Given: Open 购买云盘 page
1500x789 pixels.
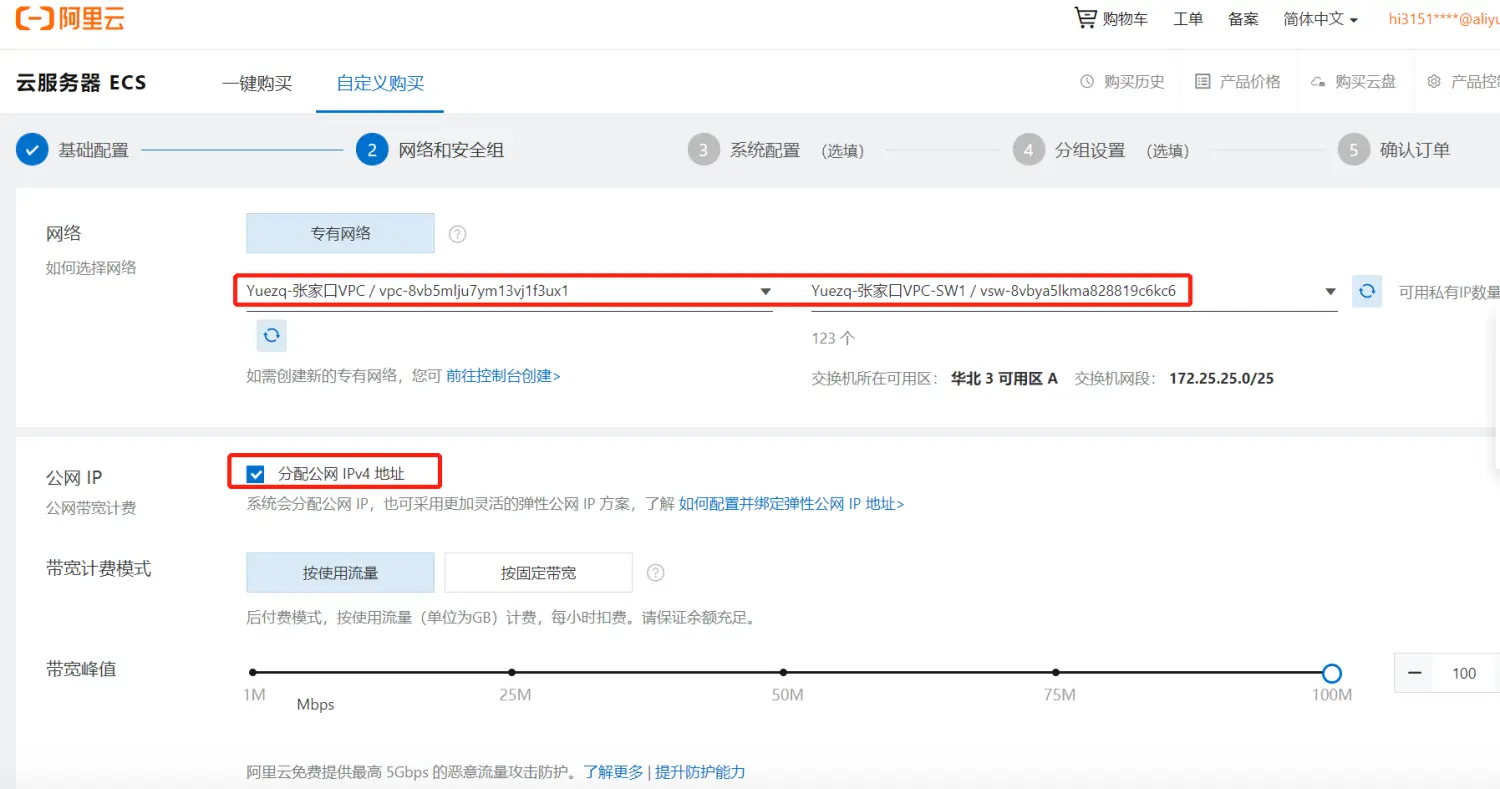Looking at the screenshot, I should pos(1366,82).
